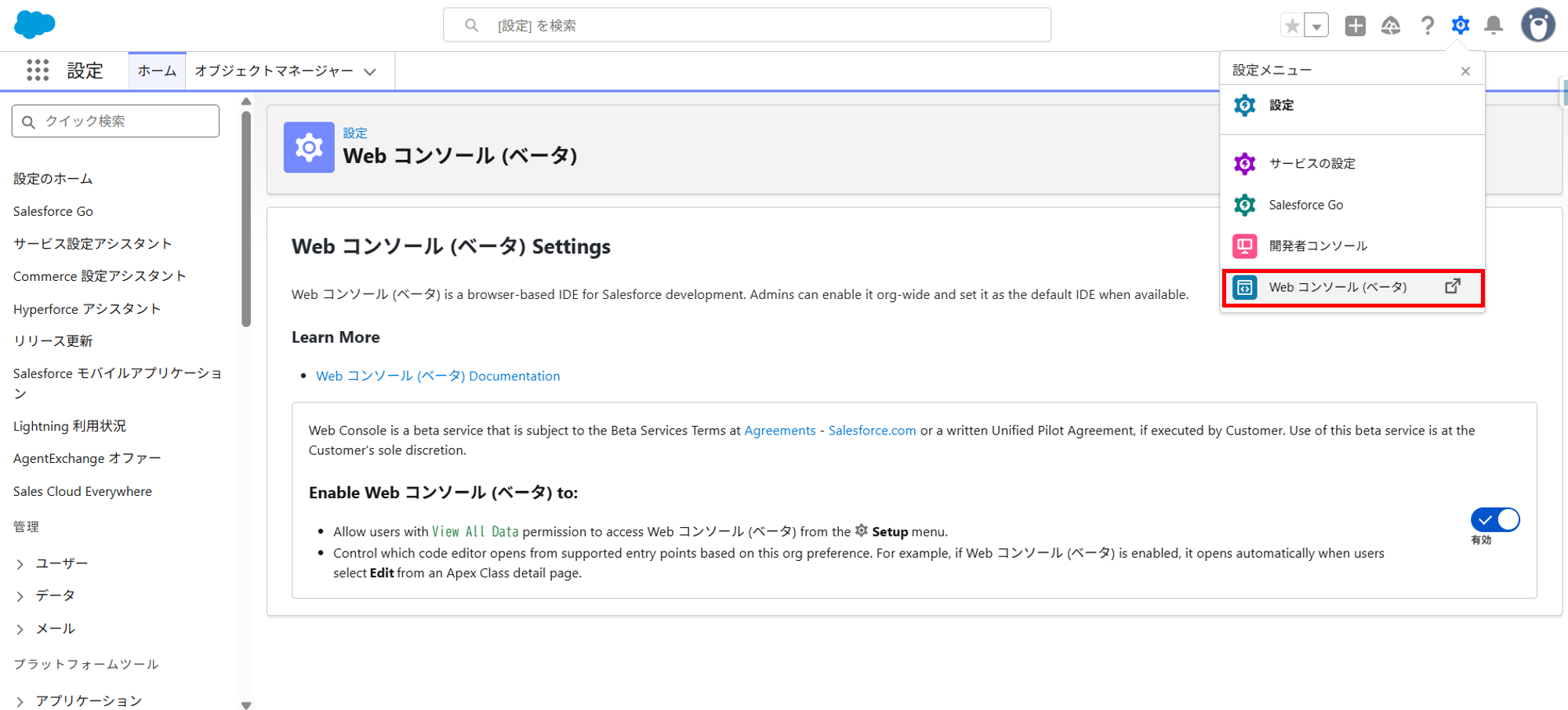Switch to the ホーム tab
Viewport: 1568px width, 710px height.
[157, 71]
